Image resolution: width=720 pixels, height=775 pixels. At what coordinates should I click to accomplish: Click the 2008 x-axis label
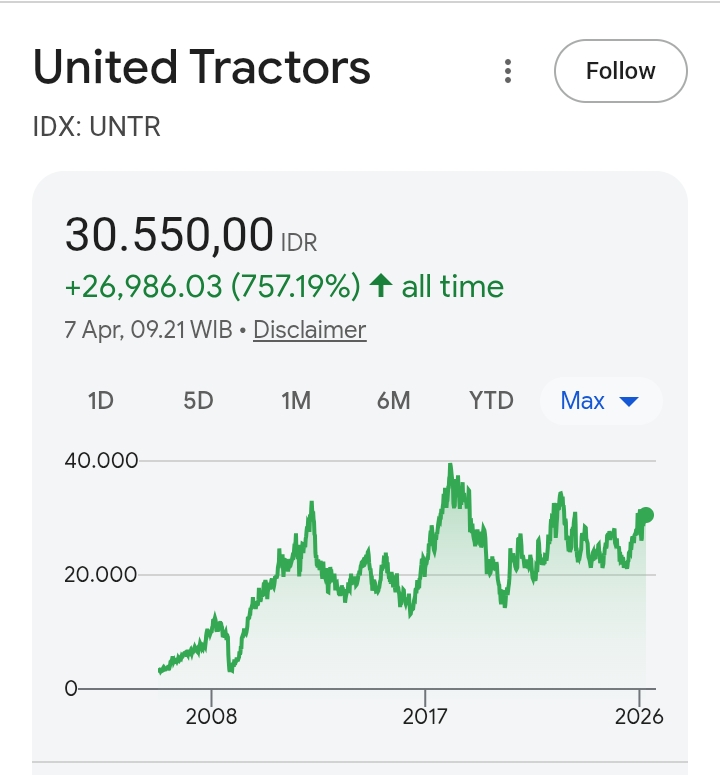click(211, 717)
